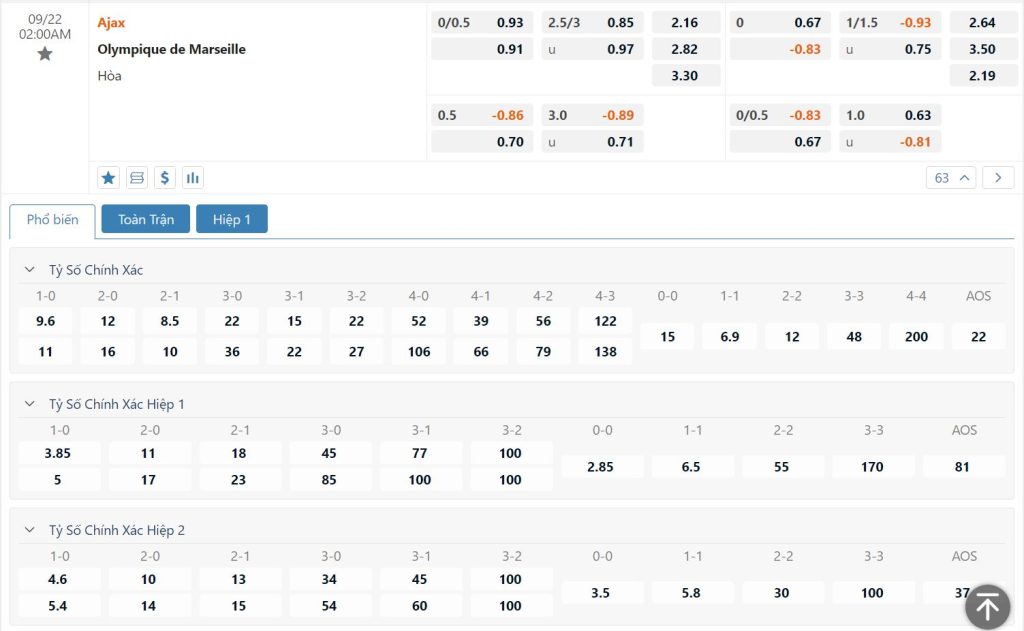
Task: Open the Toàn Trận tab
Action: [x=146, y=220]
